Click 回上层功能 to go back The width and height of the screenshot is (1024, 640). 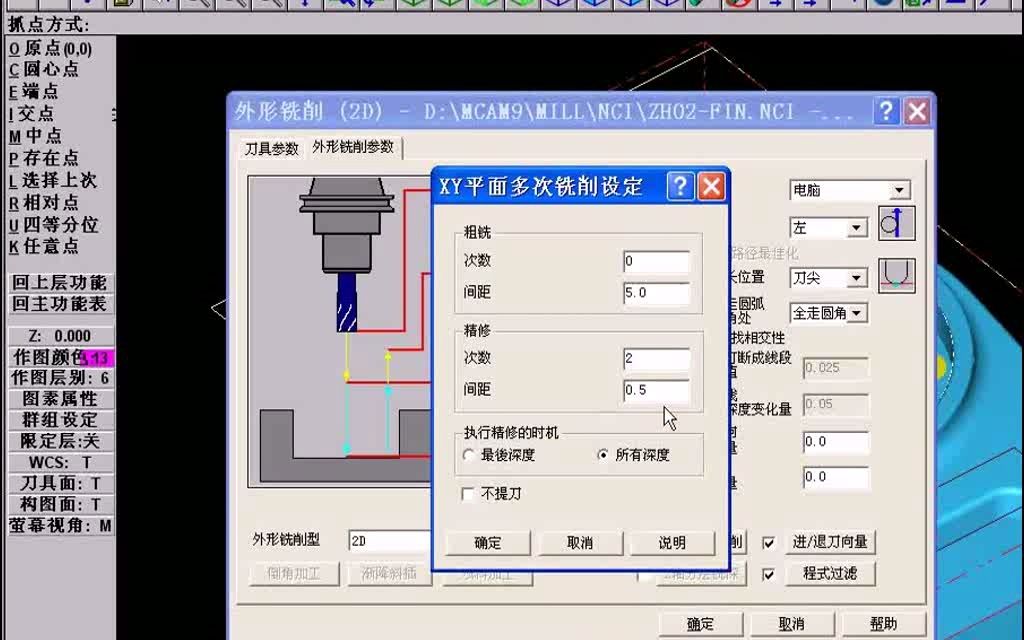pos(60,283)
